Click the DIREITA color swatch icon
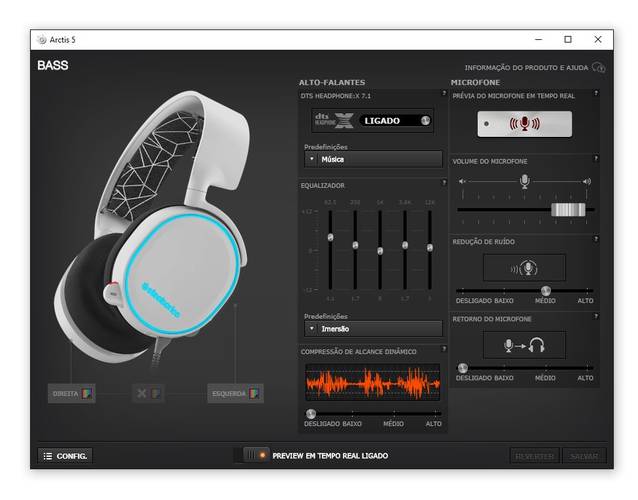 point(87,393)
